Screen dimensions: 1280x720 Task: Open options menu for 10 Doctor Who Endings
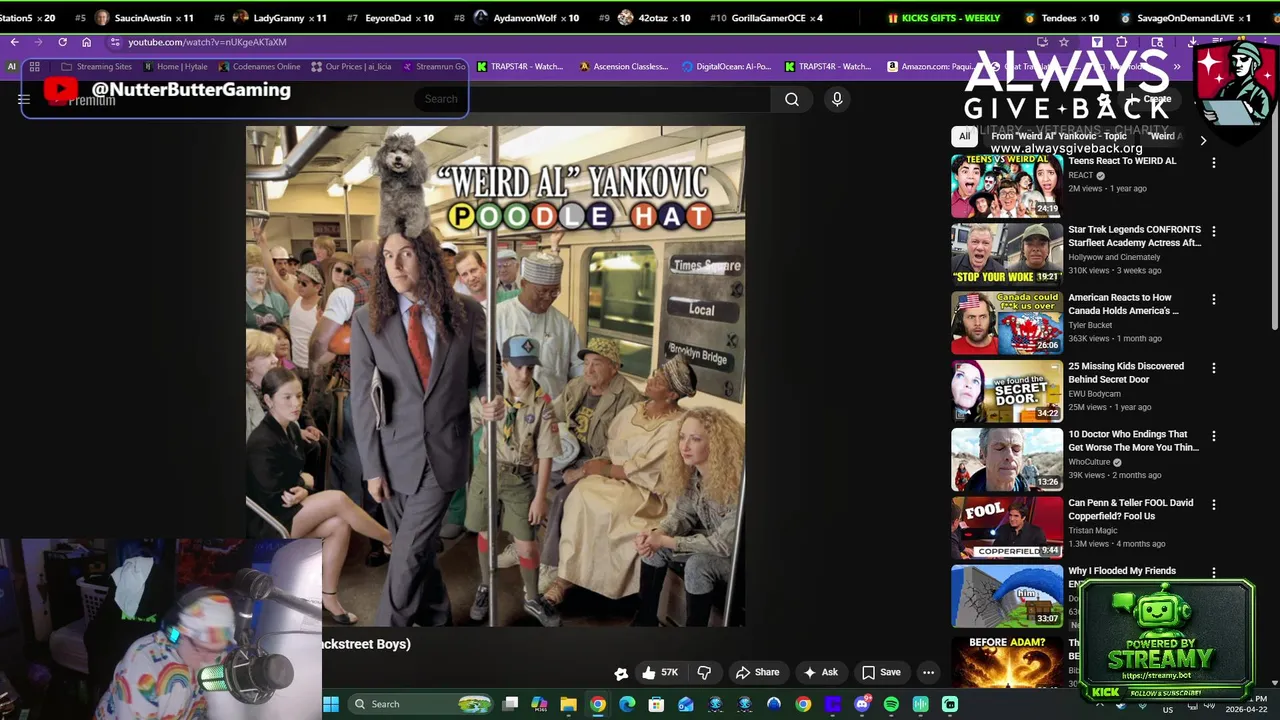point(1214,436)
